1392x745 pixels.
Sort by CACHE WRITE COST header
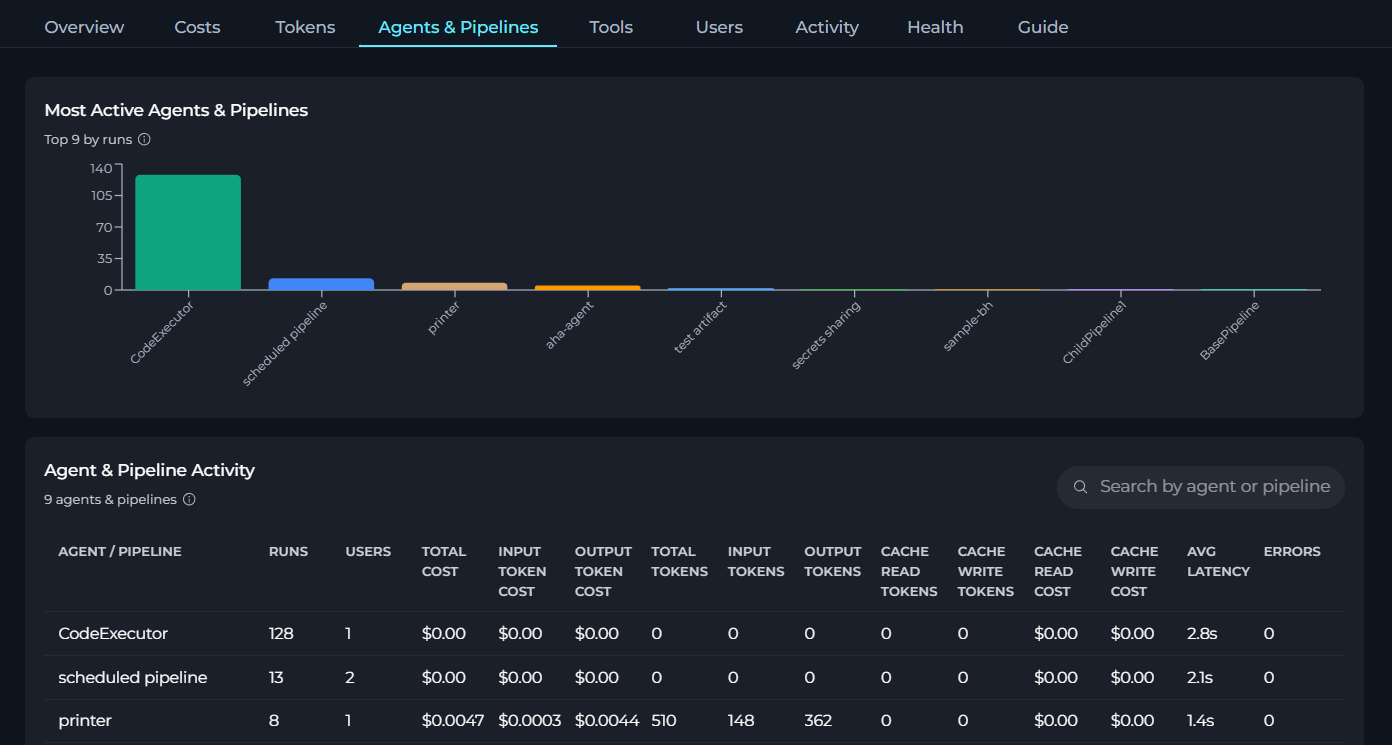(x=1134, y=572)
